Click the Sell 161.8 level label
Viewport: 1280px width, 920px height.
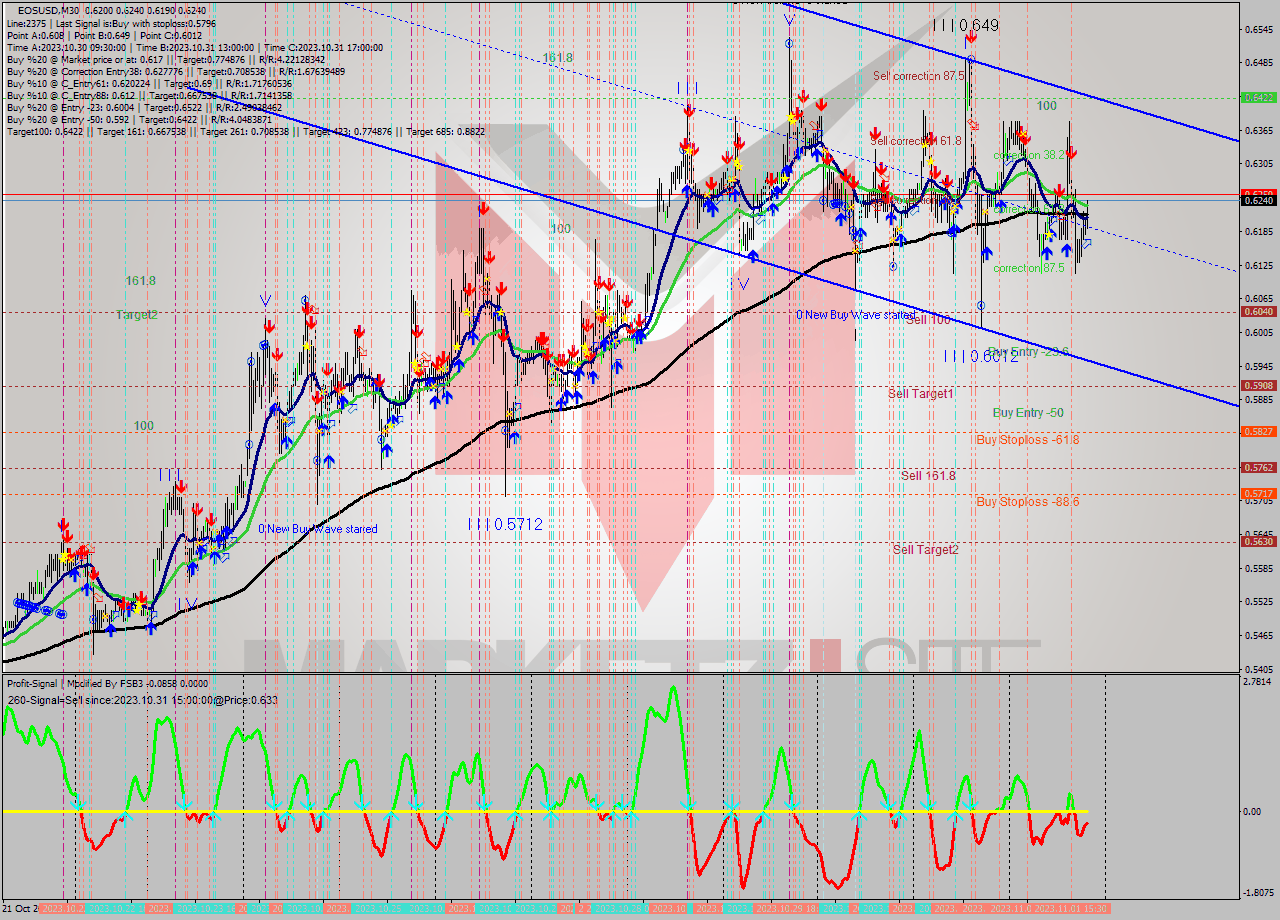[x=927, y=476]
